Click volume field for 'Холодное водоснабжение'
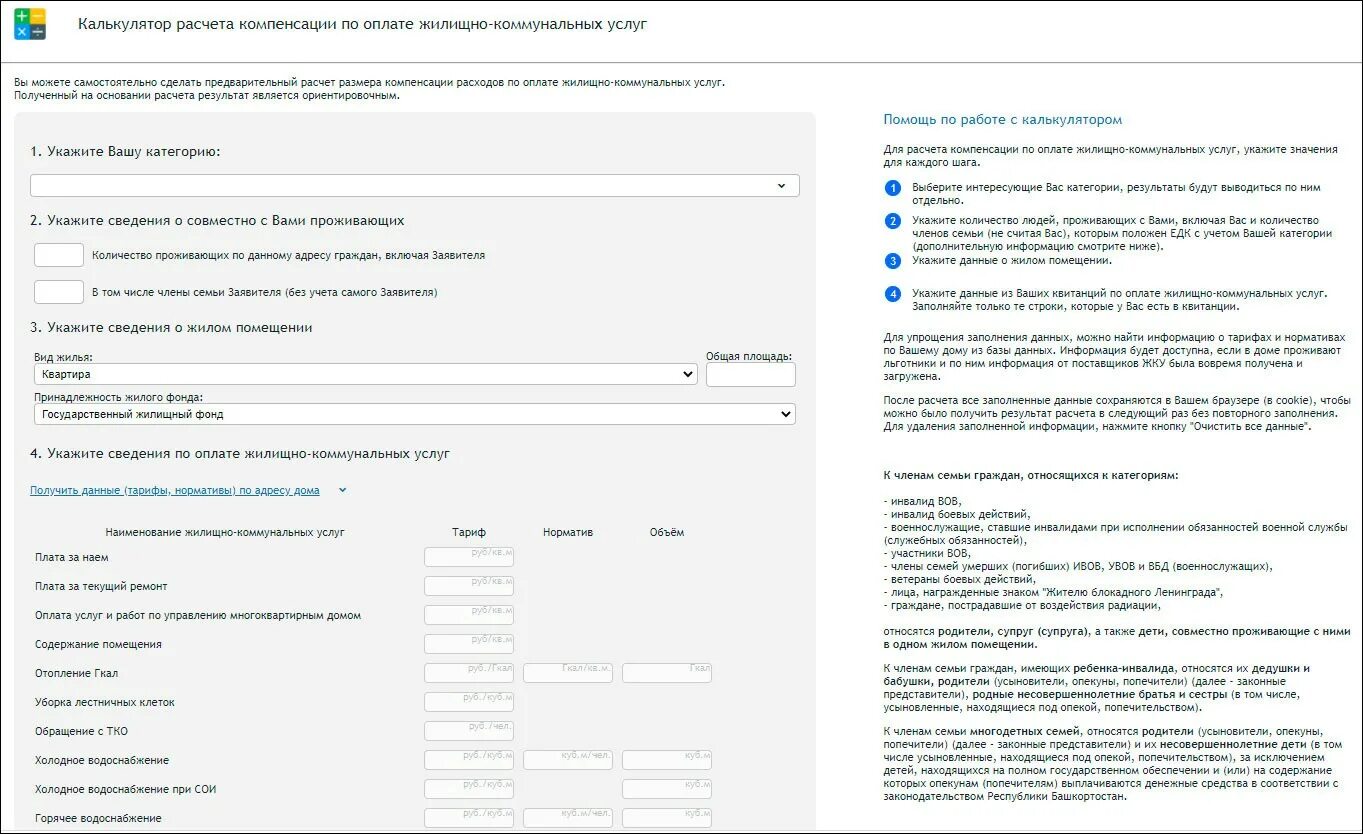 click(667, 760)
